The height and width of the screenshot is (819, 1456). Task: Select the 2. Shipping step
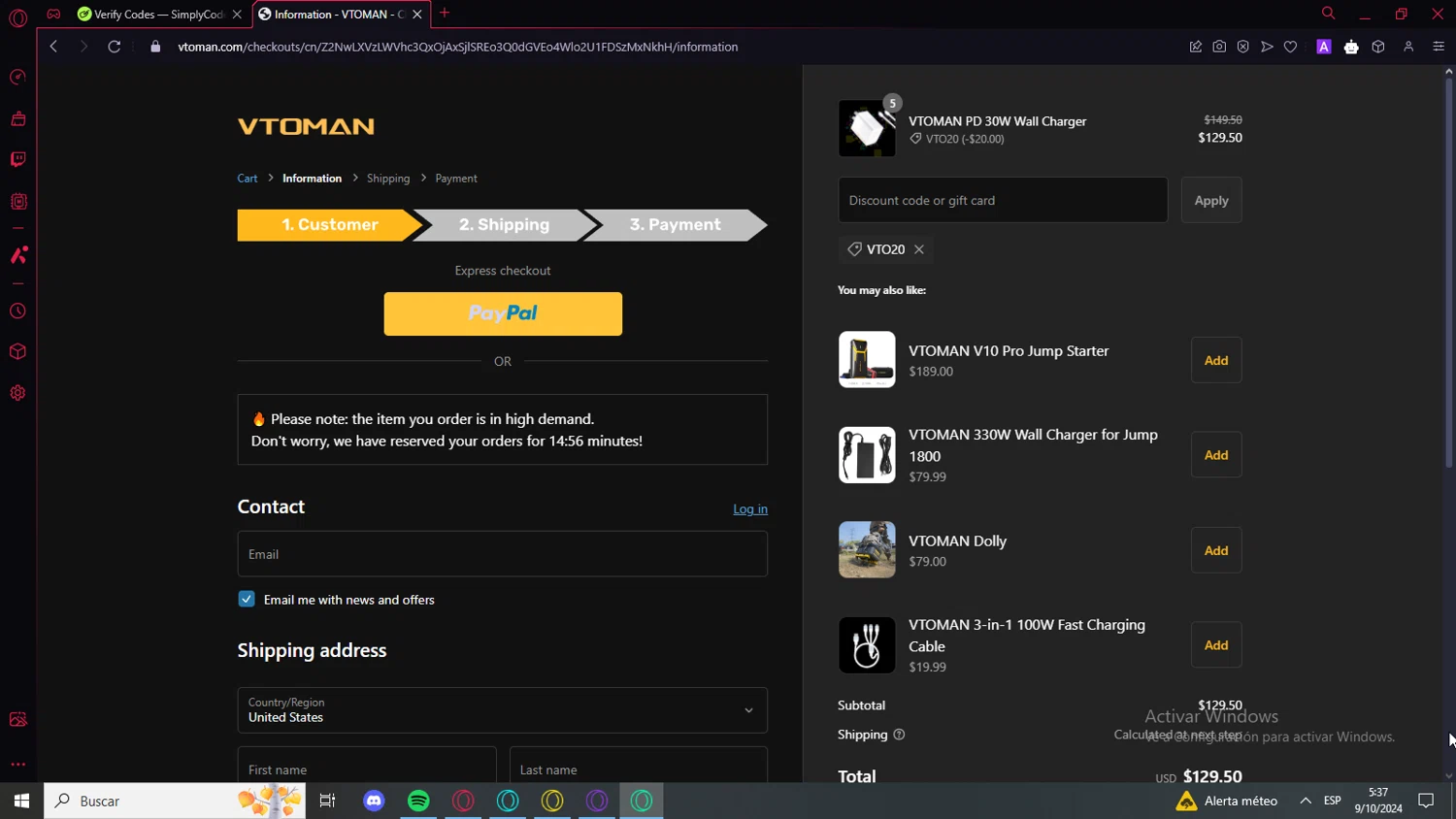coord(504,225)
